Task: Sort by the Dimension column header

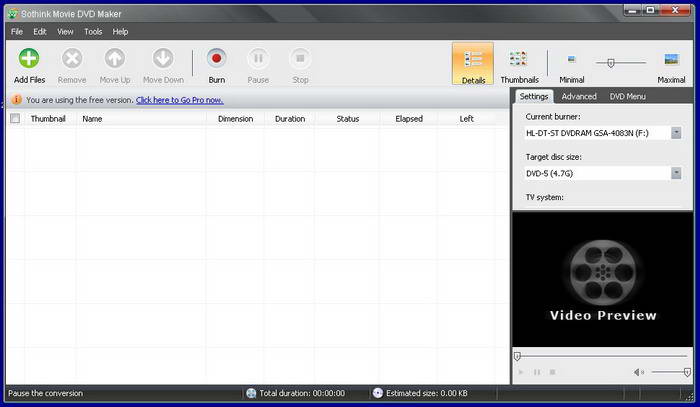Action: point(235,119)
